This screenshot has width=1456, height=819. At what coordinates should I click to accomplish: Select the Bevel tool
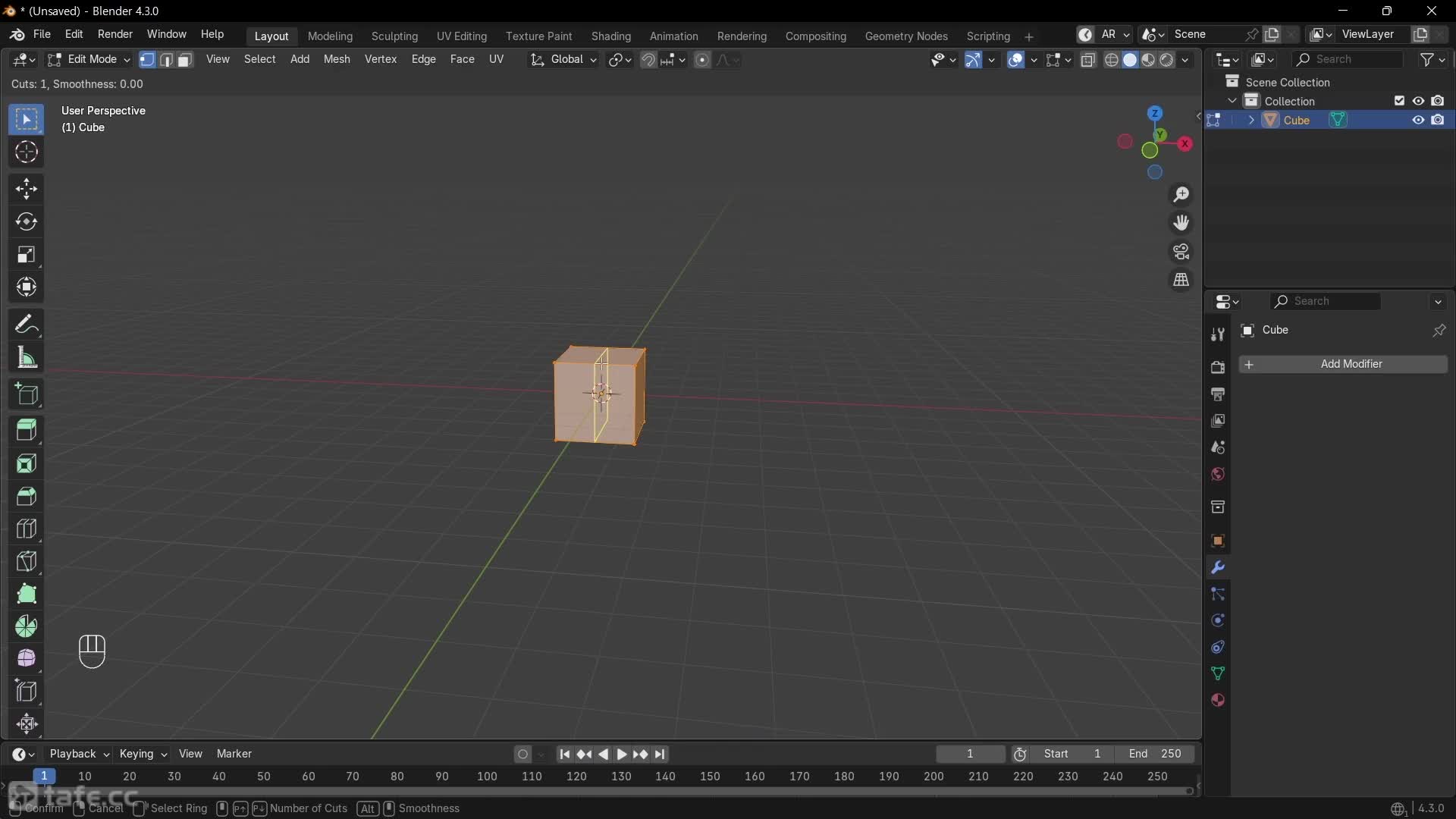(27, 496)
